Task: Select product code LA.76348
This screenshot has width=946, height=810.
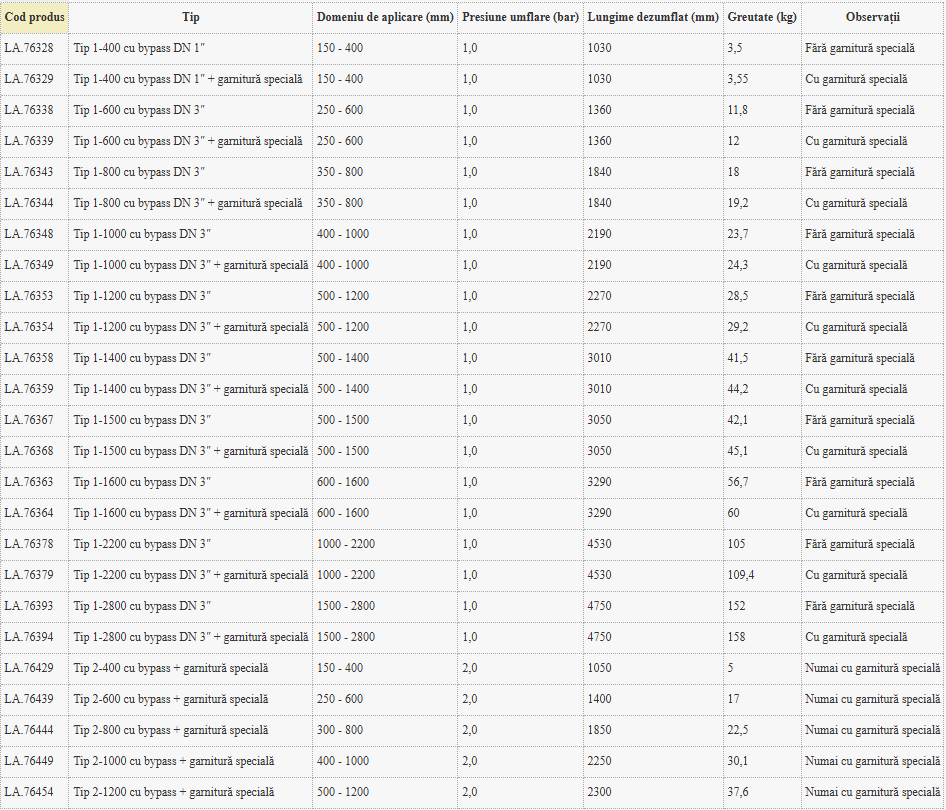Action: click(x=29, y=234)
